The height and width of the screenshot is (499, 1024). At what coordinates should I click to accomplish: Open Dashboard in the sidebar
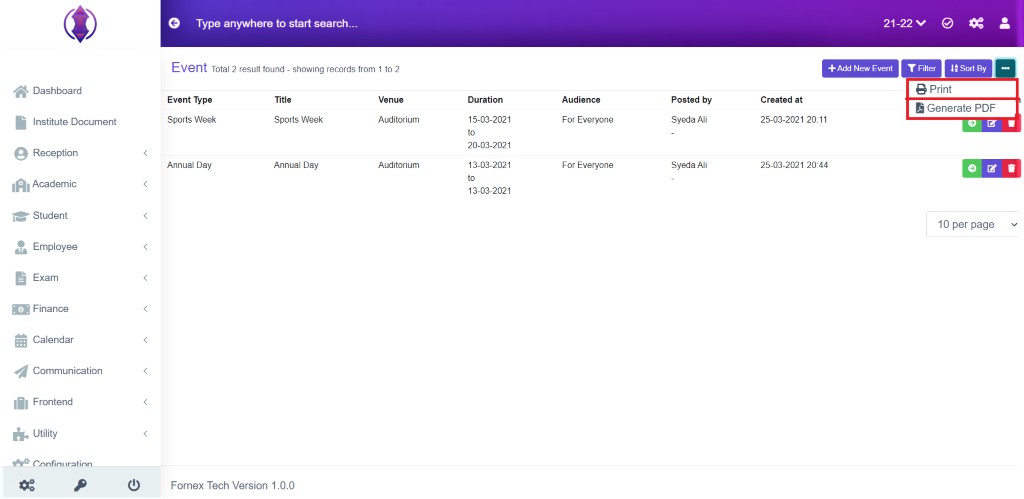[x=80, y=91]
